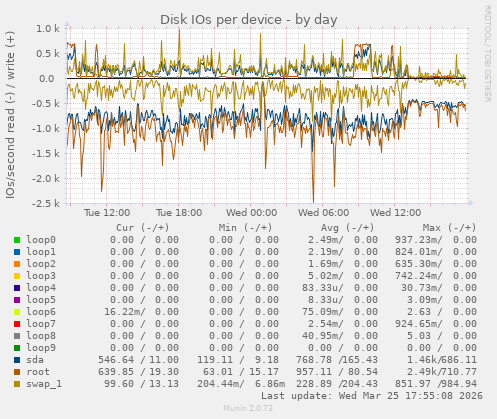This screenshot has width=497, height=419.
Task: Click the 'Max (-/+)' column header
Action: click(450, 228)
